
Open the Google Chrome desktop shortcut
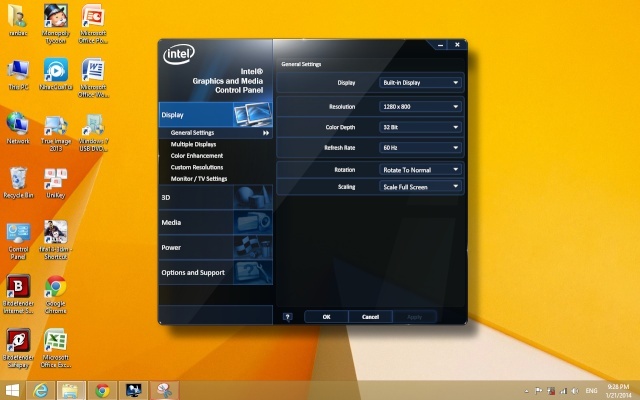(56, 294)
